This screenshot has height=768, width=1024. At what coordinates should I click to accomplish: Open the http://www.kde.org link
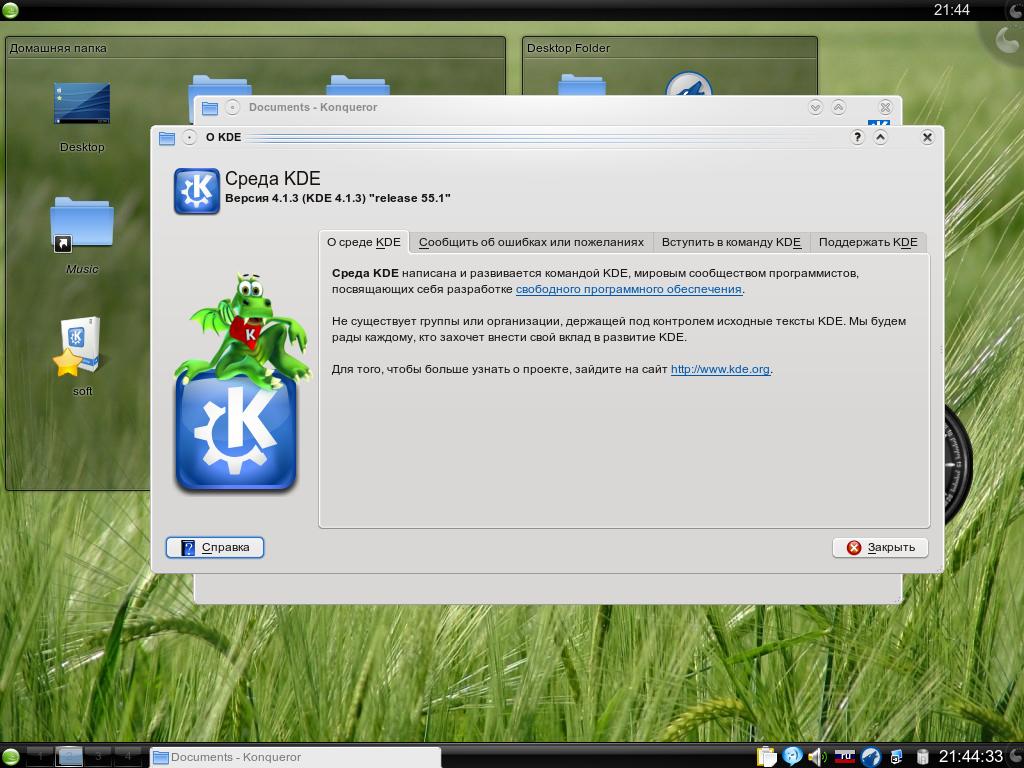pyautogui.click(x=720, y=369)
